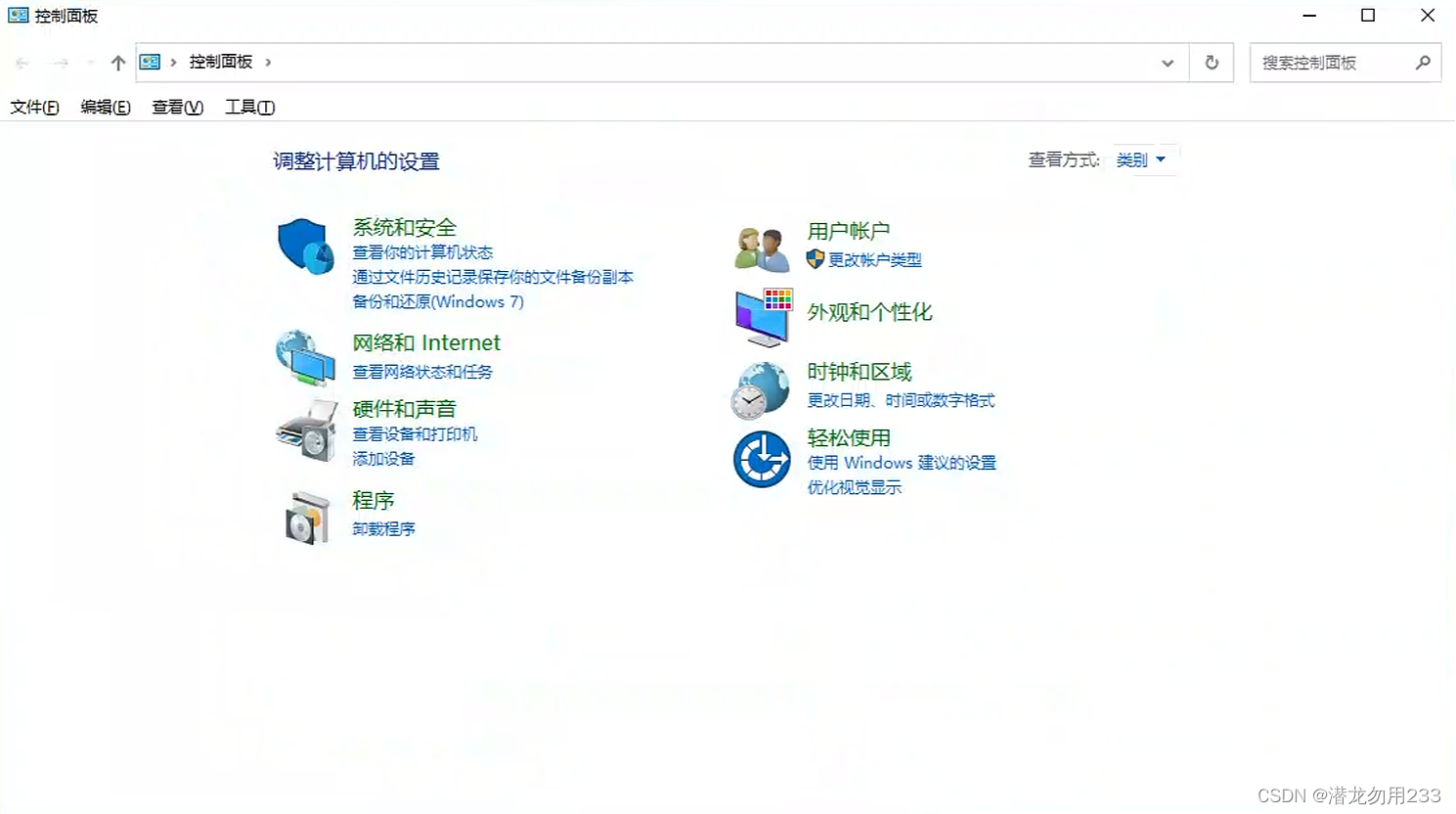Open the 文件(F) menu
The width and height of the screenshot is (1456, 814).
[34, 107]
